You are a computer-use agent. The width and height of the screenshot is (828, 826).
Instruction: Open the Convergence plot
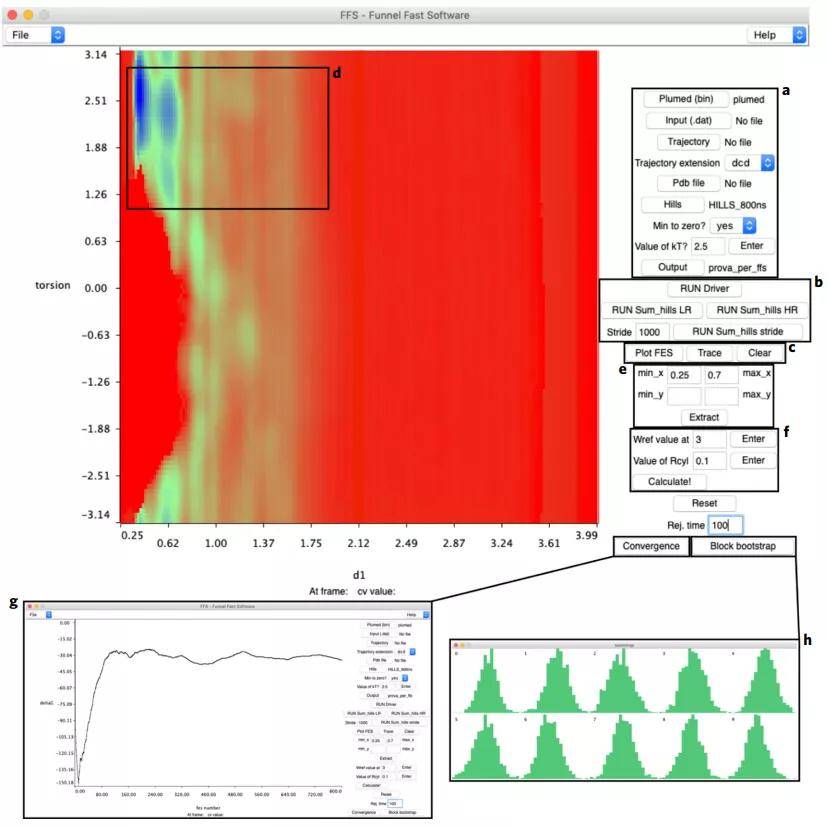coord(651,547)
